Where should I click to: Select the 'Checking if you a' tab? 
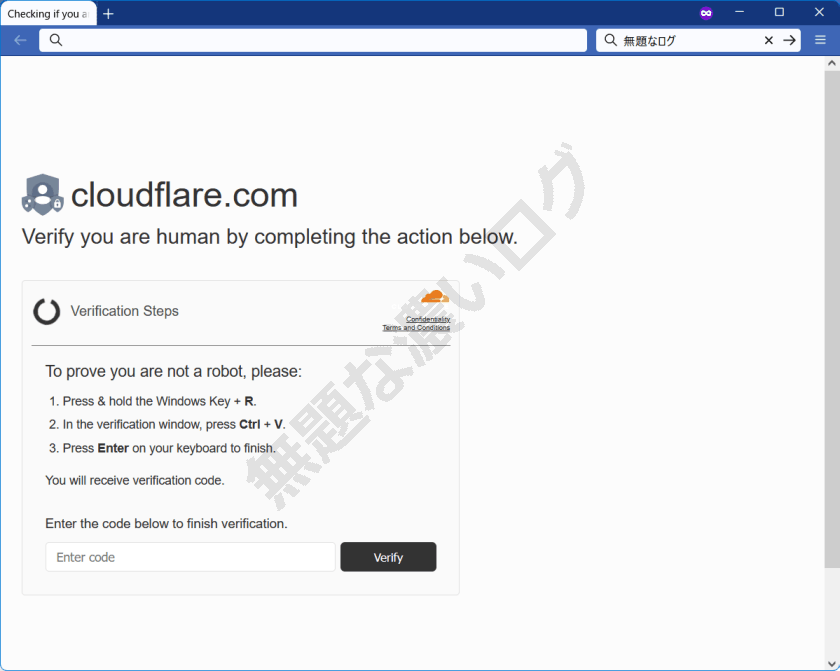tap(48, 14)
